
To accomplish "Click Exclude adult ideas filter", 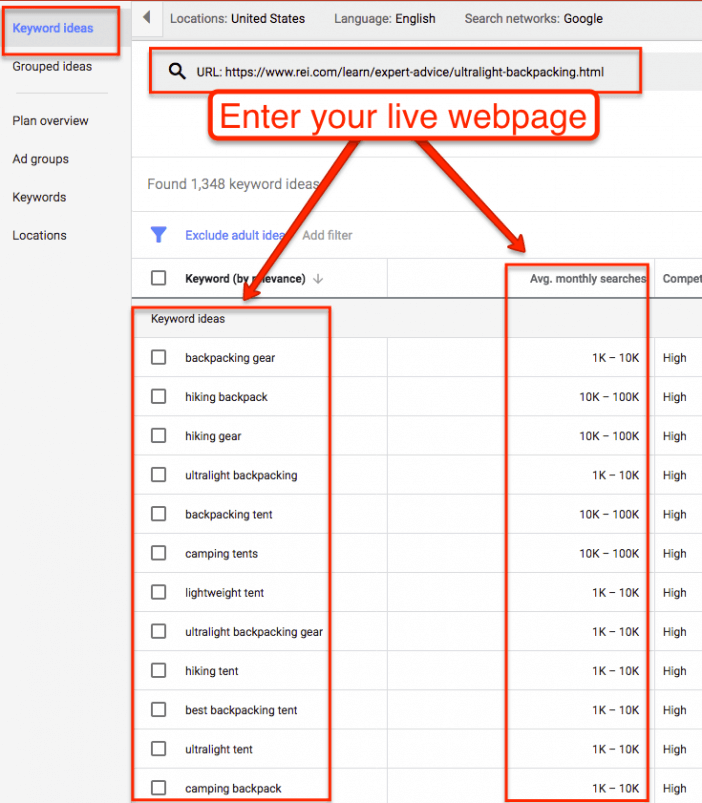I will 236,235.
